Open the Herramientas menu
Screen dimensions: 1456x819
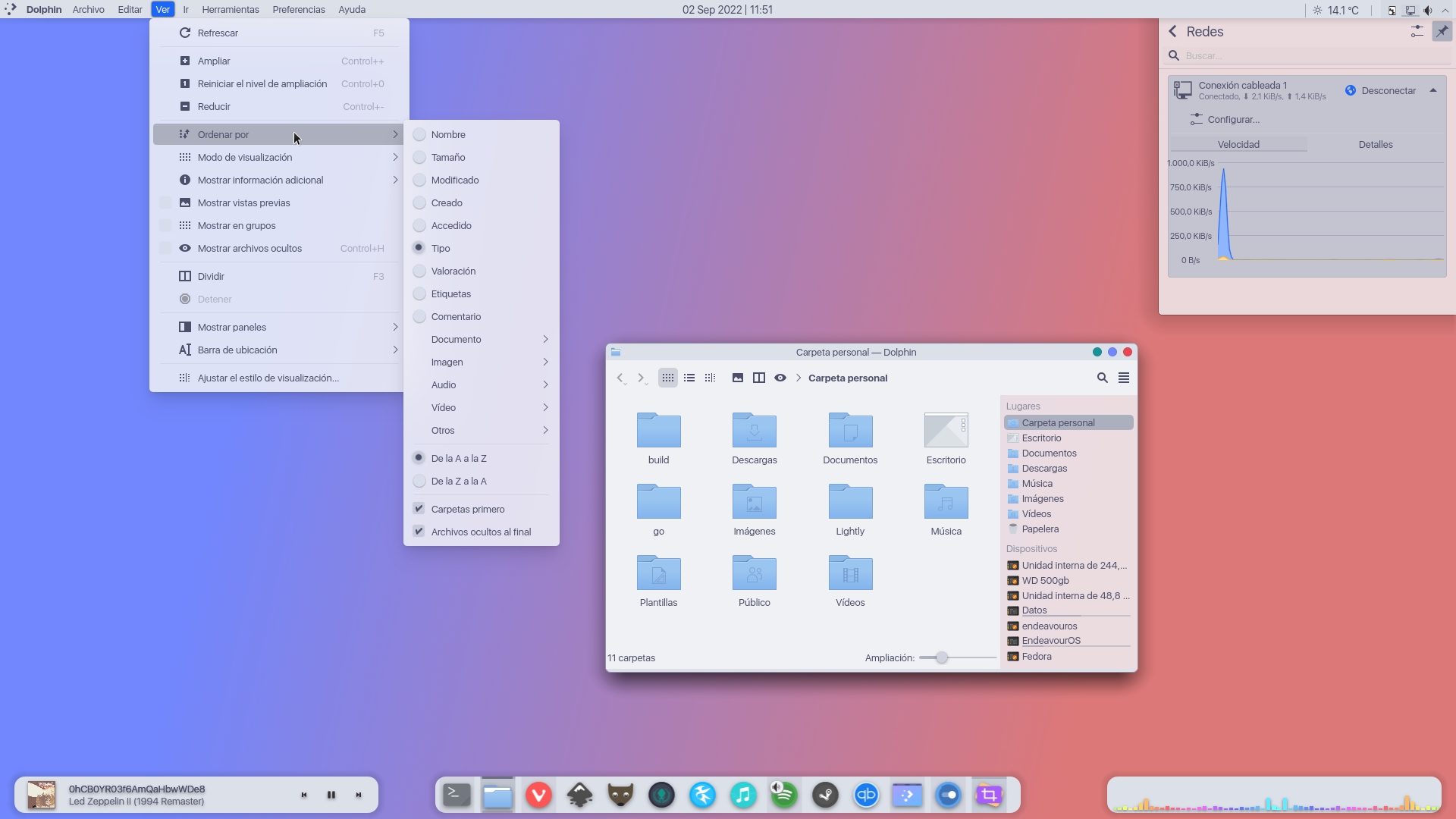click(231, 10)
